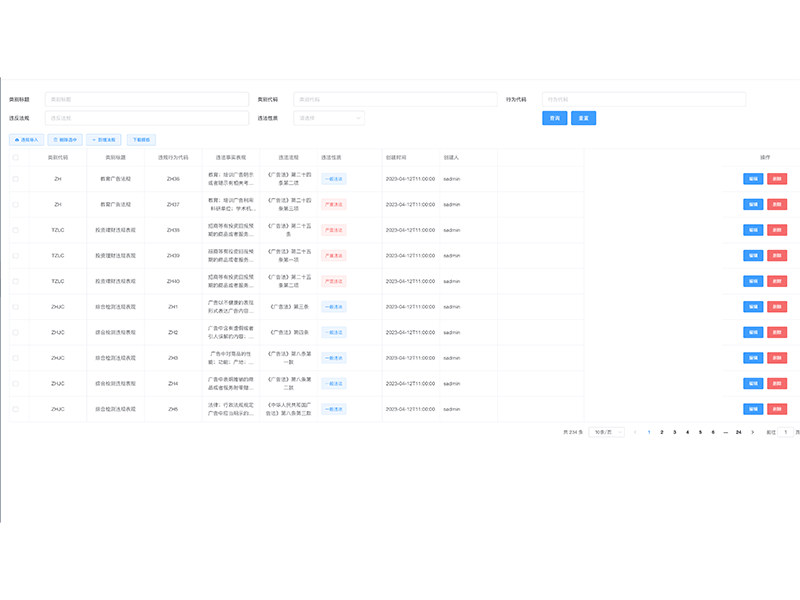The image size is (800, 600).
Task: Focus the 类别标题 input field
Action: 146,100
